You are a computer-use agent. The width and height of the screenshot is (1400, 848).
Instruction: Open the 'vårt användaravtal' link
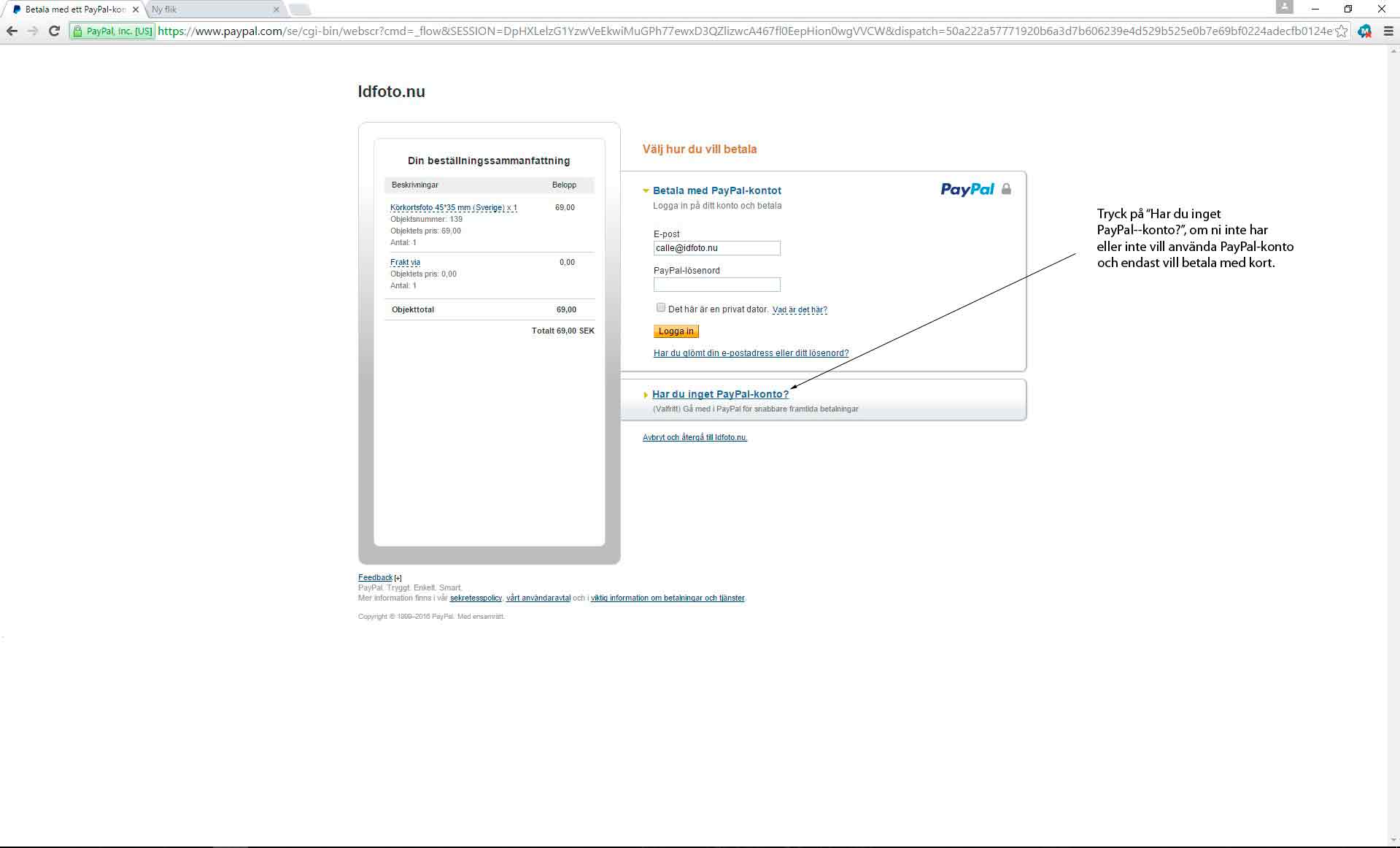(x=538, y=598)
